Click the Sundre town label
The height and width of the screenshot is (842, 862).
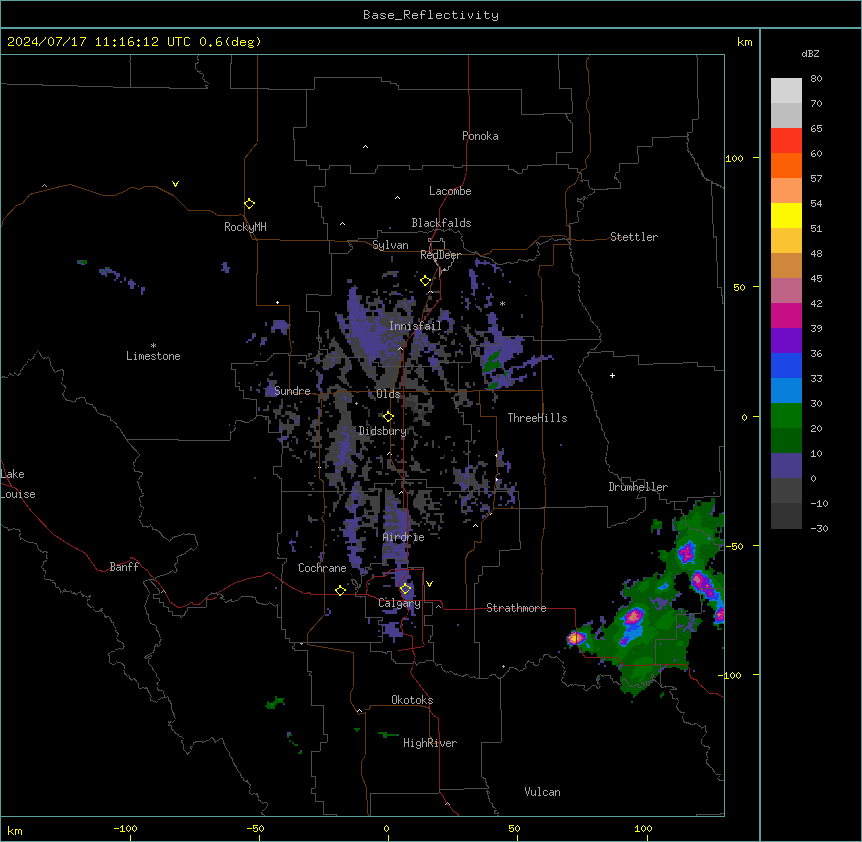(292, 391)
